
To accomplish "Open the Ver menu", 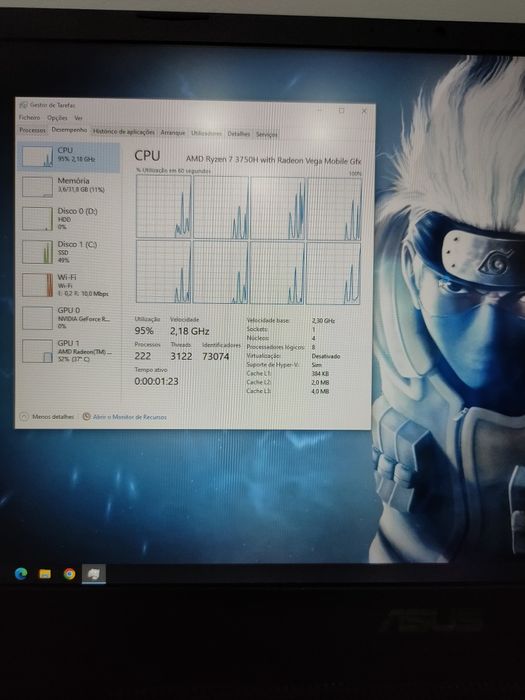I will pyautogui.click(x=78, y=118).
